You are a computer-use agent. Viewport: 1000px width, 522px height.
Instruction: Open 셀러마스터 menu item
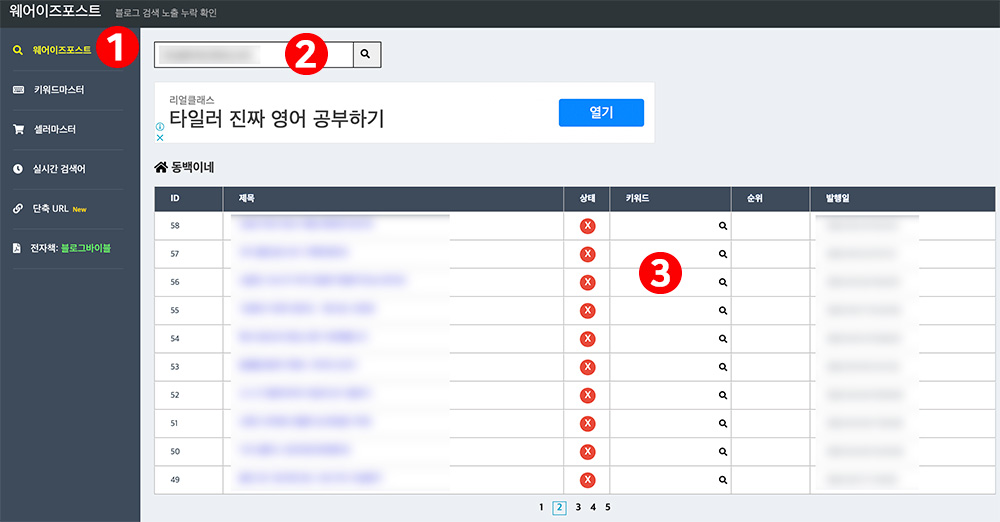tap(55, 130)
